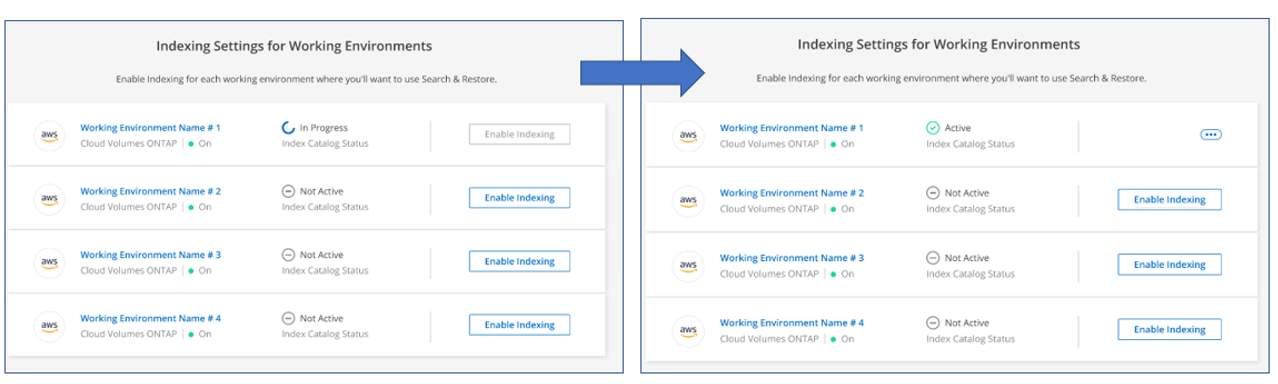Screen dimensions: 1278x384
Task: Enable Indexing for Environment #4 in right panel
Action: click(x=1169, y=330)
